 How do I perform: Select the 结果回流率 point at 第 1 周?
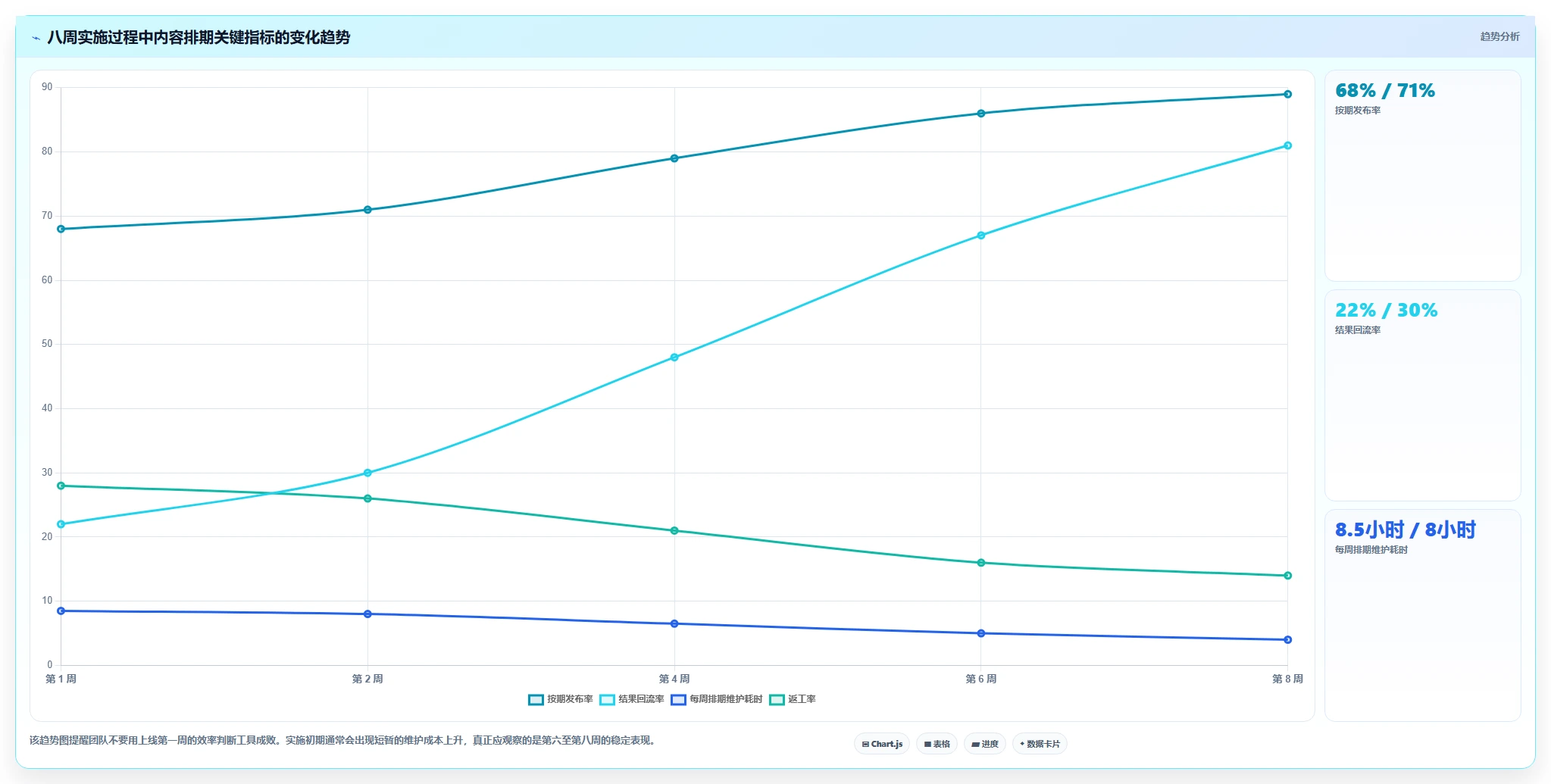[61, 524]
